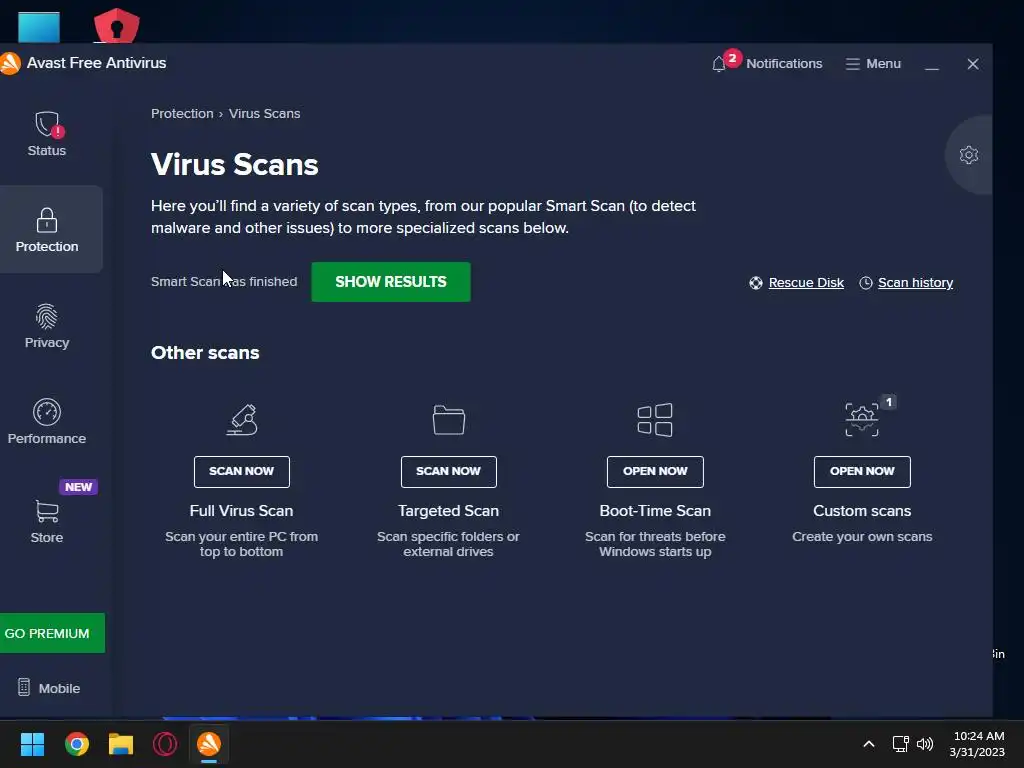
Task: Click the Full Virus Scan title text
Action: tap(242, 511)
